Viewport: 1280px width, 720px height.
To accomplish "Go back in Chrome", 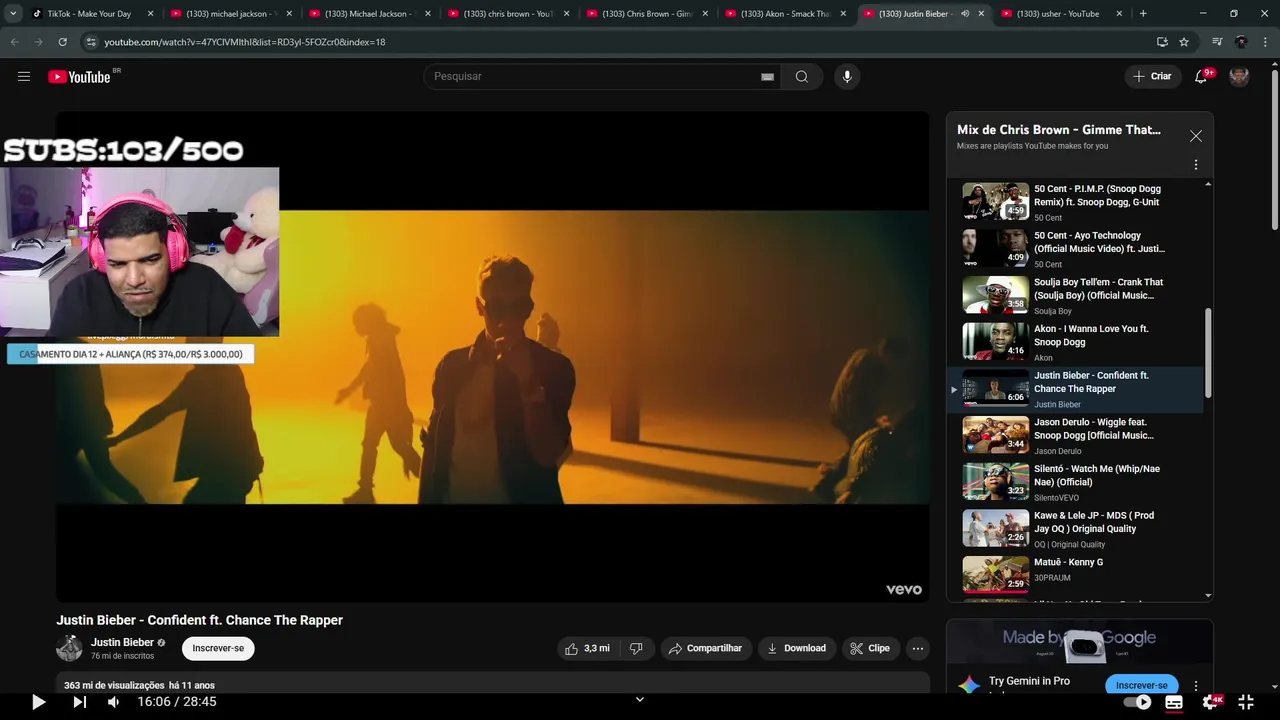I will pyautogui.click(x=14, y=42).
